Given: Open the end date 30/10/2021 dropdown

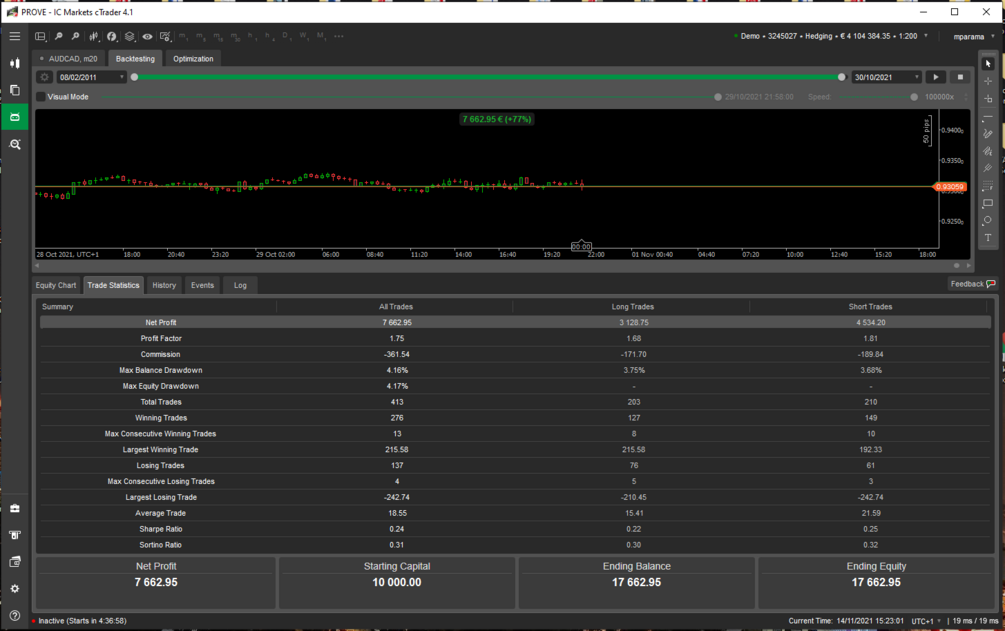Looking at the screenshot, I should 886,77.
